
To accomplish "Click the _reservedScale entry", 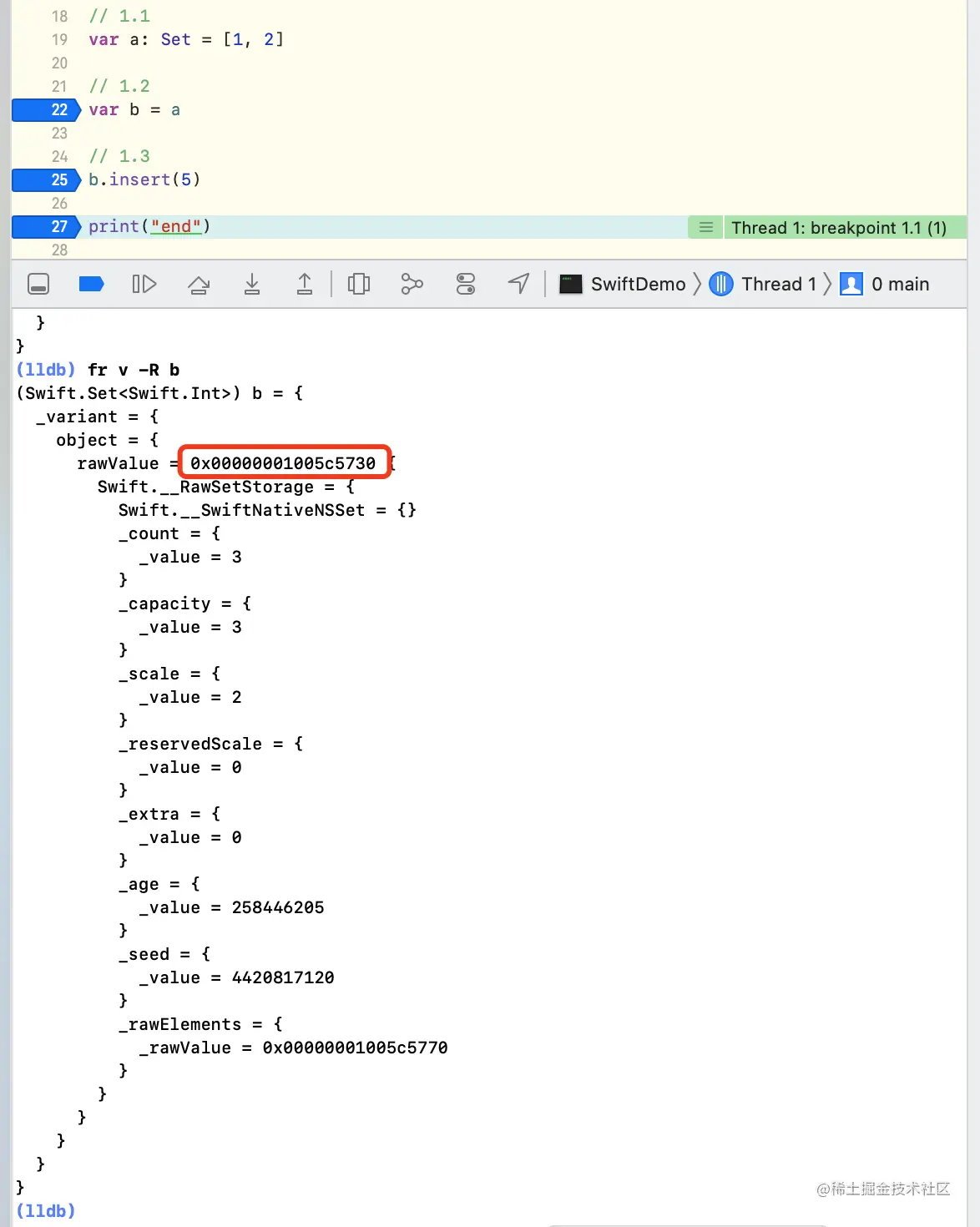I will pos(210,744).
